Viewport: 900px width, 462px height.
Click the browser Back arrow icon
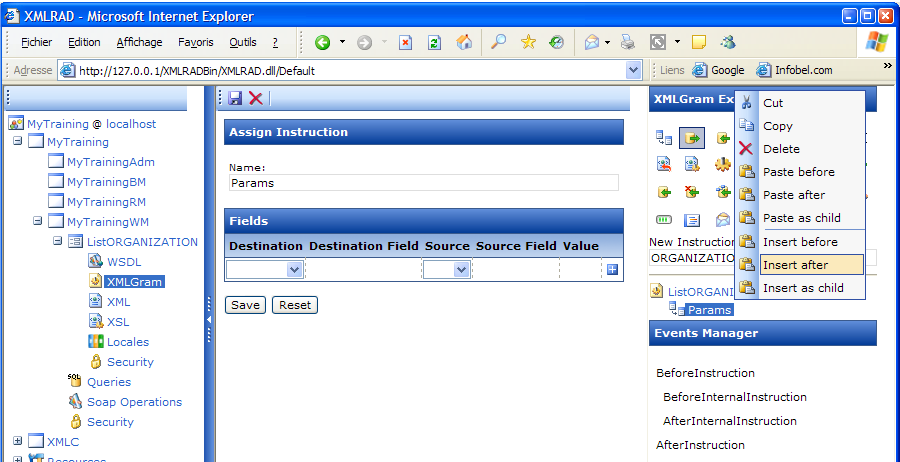pyautogui.click(x=322, y=42)
